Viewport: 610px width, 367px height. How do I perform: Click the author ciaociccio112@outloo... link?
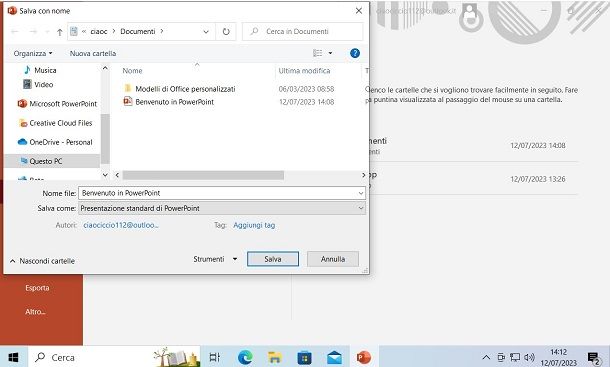click(121, 225)
